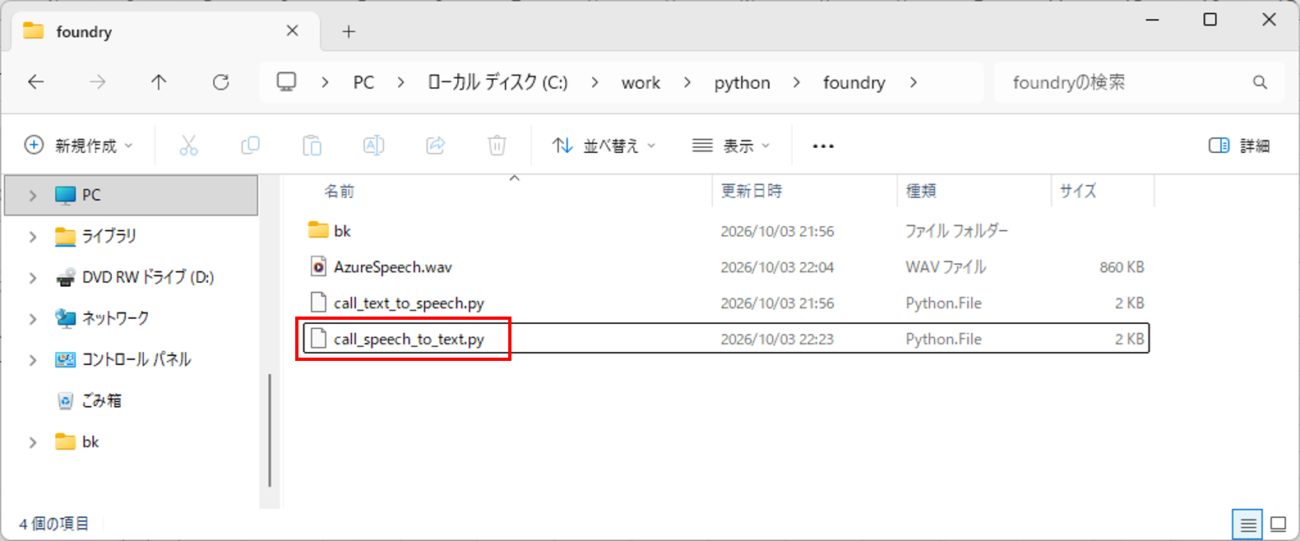Select ごみ箱 in navigation pane

click(x=101, y=400)
